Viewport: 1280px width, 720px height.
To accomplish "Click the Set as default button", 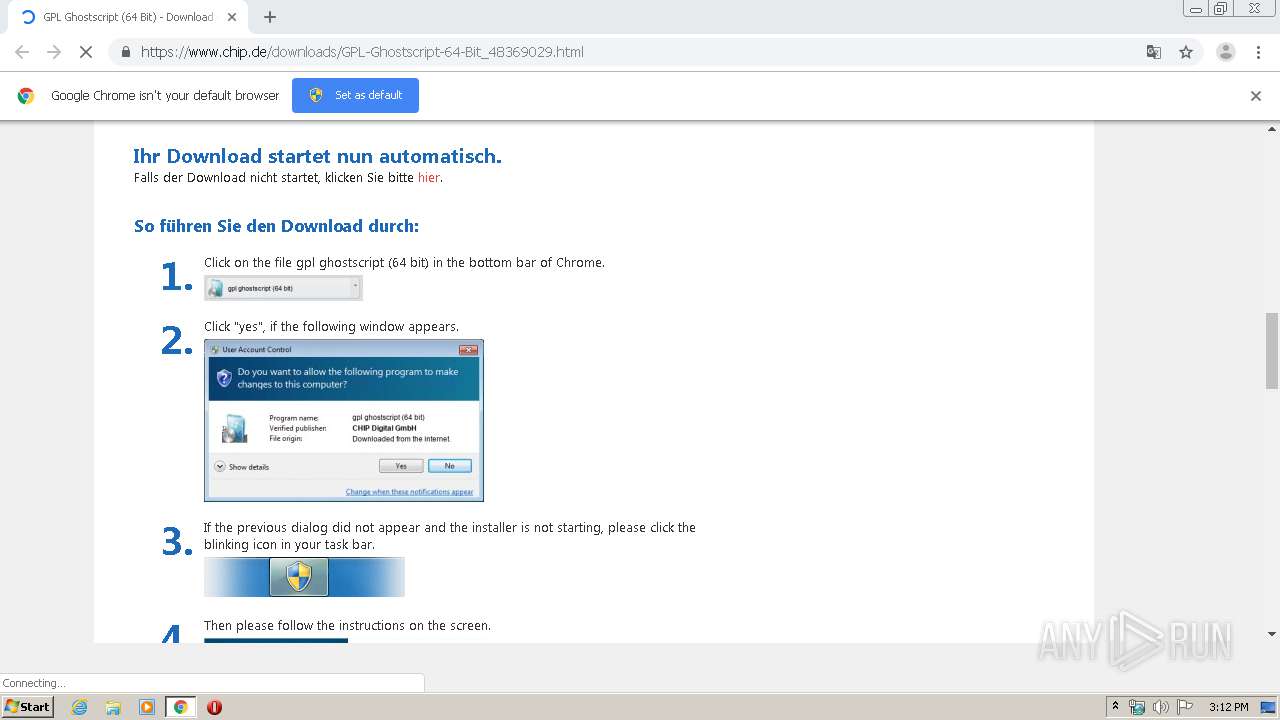I will [355, 95].
